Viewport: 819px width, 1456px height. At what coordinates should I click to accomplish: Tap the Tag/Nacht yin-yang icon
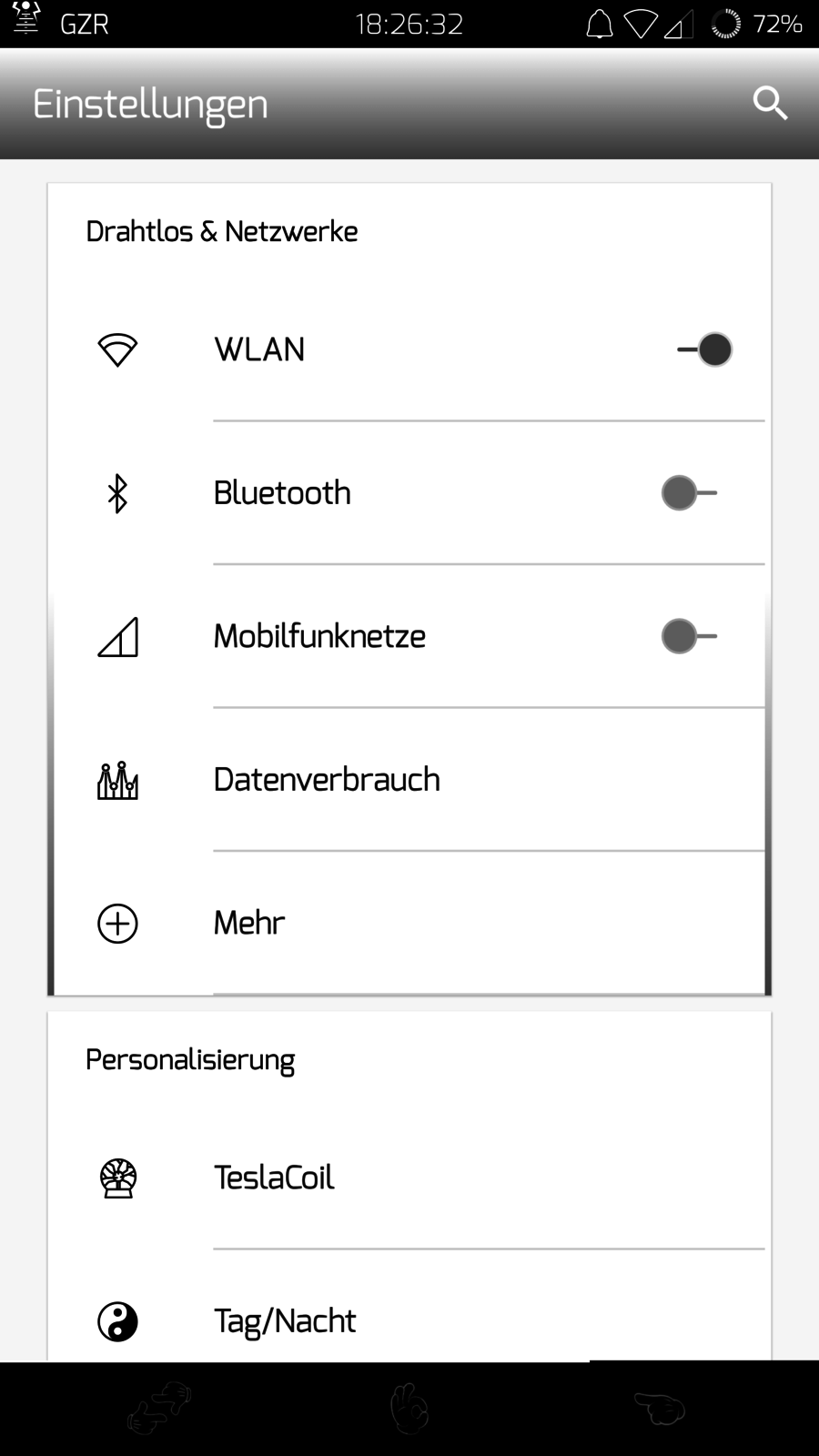coord(117,1321)
